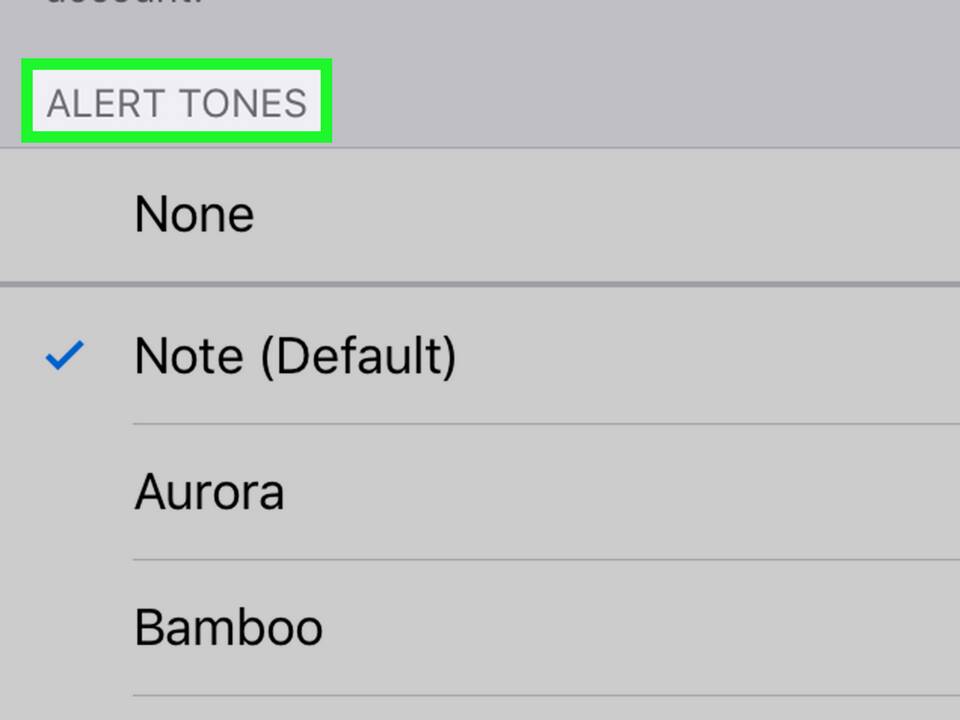Click the gray gap between None and Note
This screenshot has width=960, height=720.
click(x=480, y=285)
